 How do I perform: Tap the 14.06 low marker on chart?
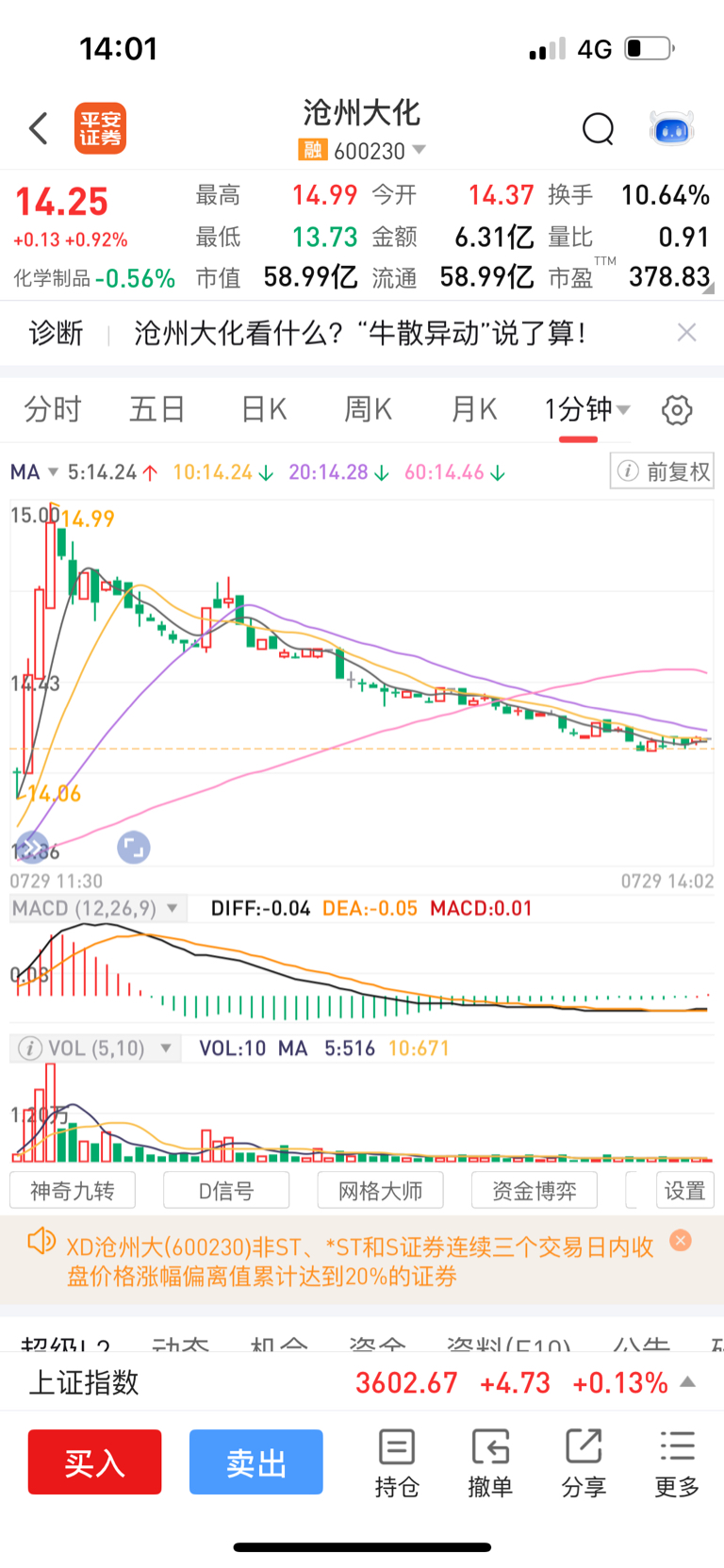pos(54,794)
